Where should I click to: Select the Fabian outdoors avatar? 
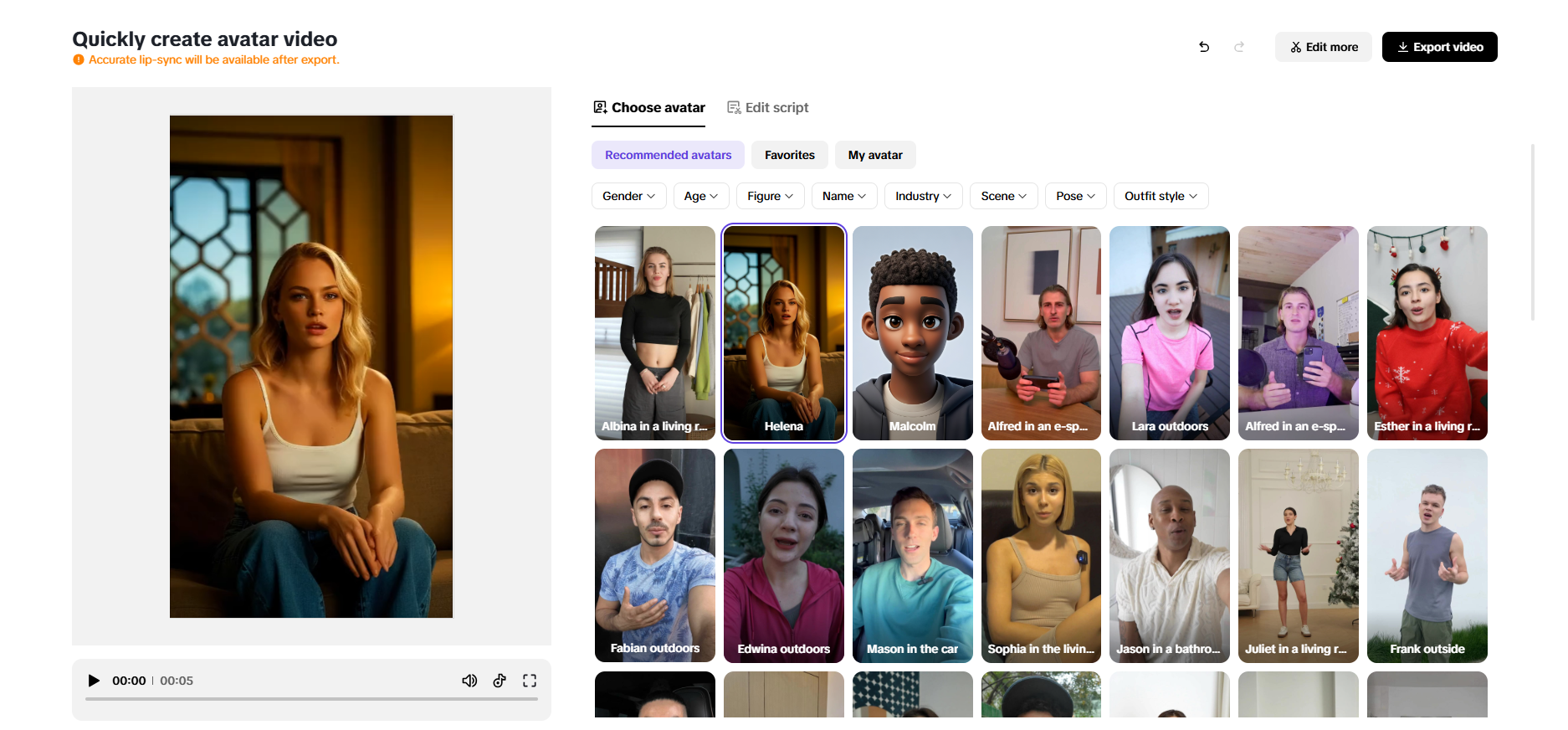click(x=655, y=556)
